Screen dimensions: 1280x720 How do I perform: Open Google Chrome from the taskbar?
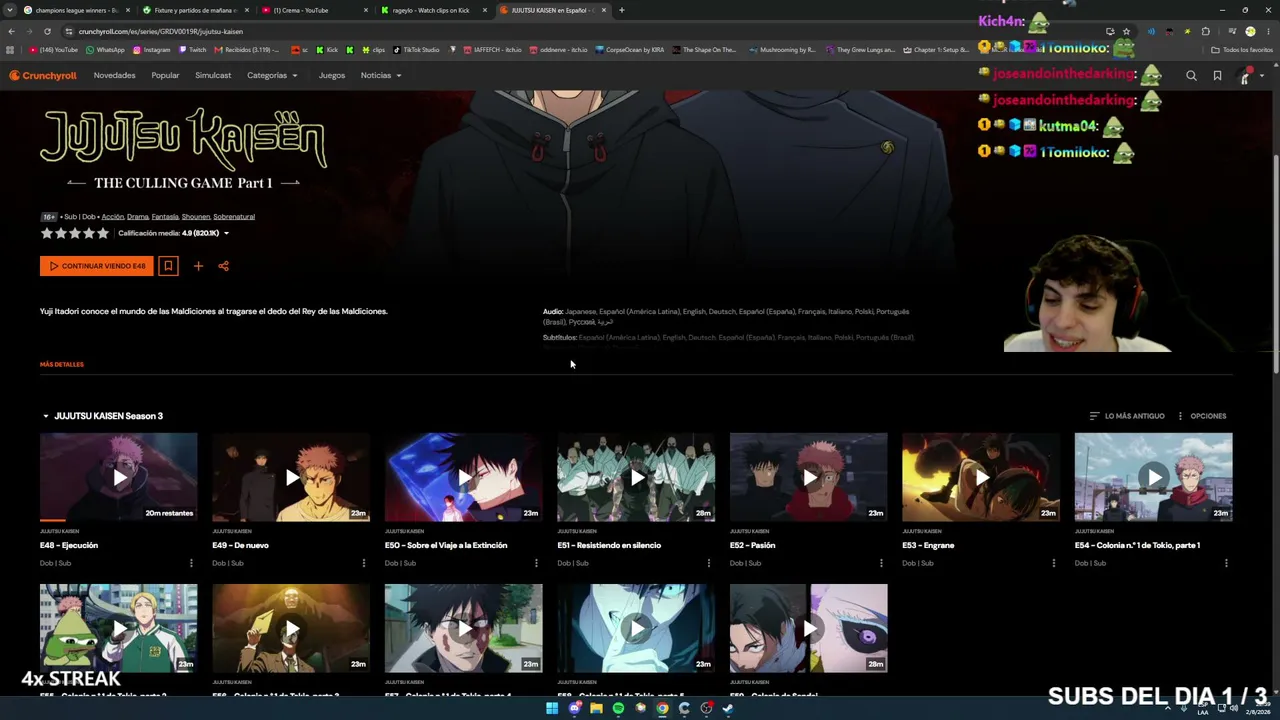662,709
